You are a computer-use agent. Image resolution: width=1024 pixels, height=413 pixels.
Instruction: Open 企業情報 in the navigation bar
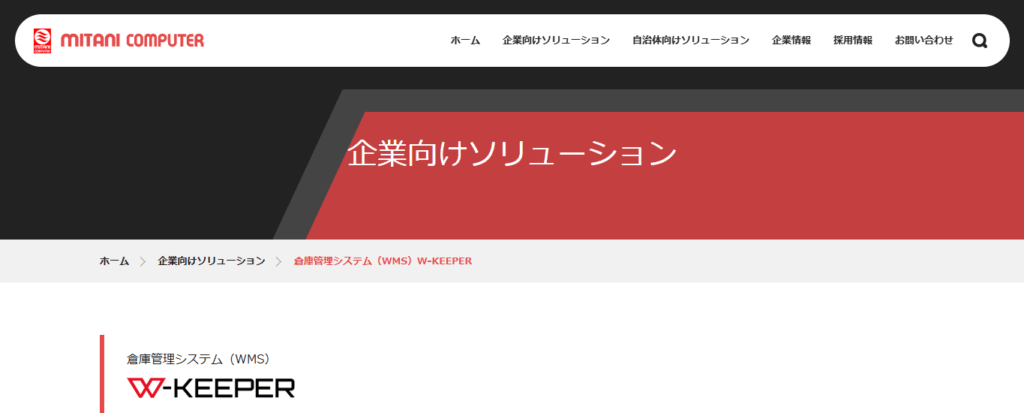pos(791,41)
